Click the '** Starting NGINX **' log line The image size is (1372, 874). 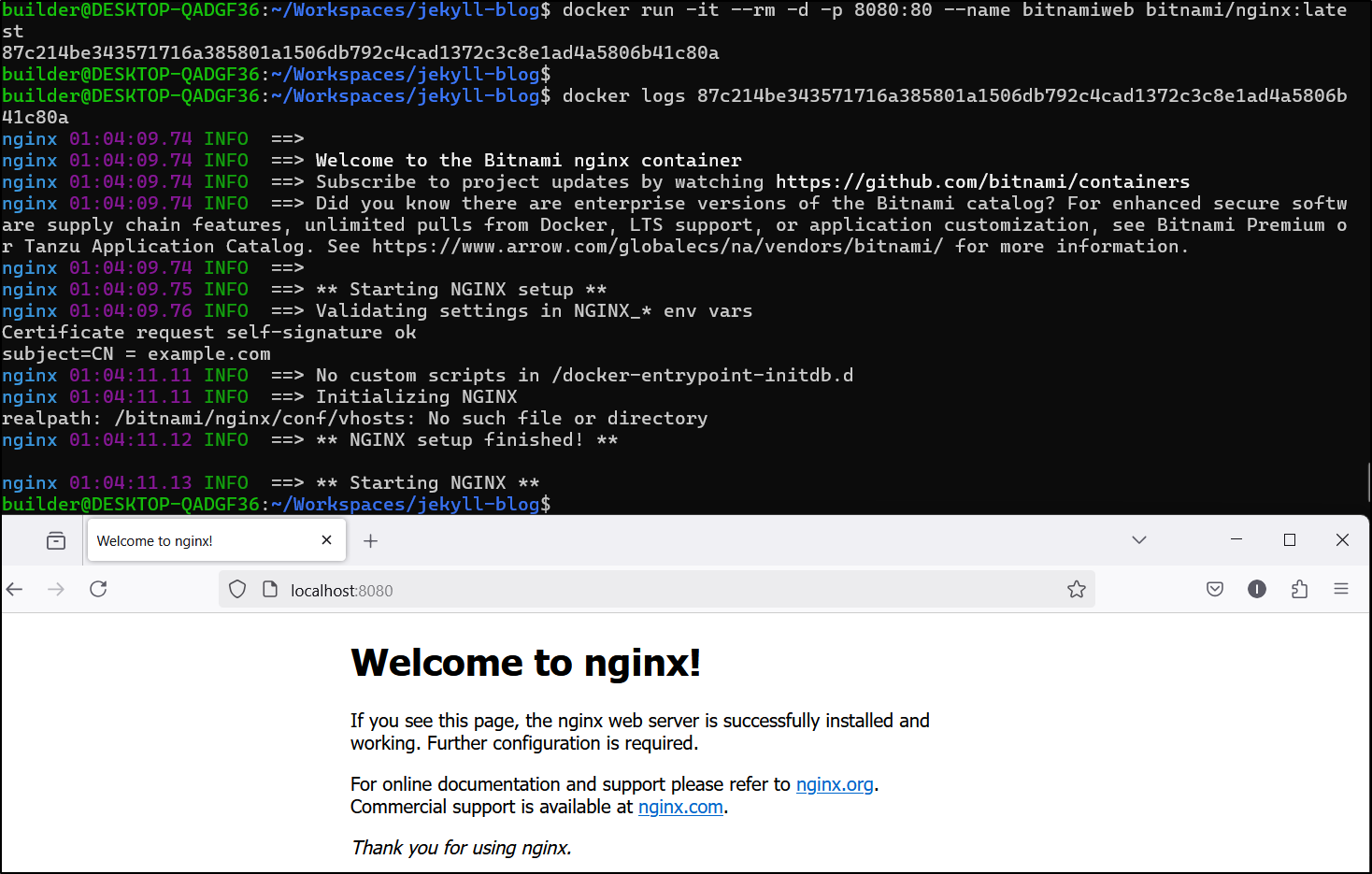tap(271, 483)
